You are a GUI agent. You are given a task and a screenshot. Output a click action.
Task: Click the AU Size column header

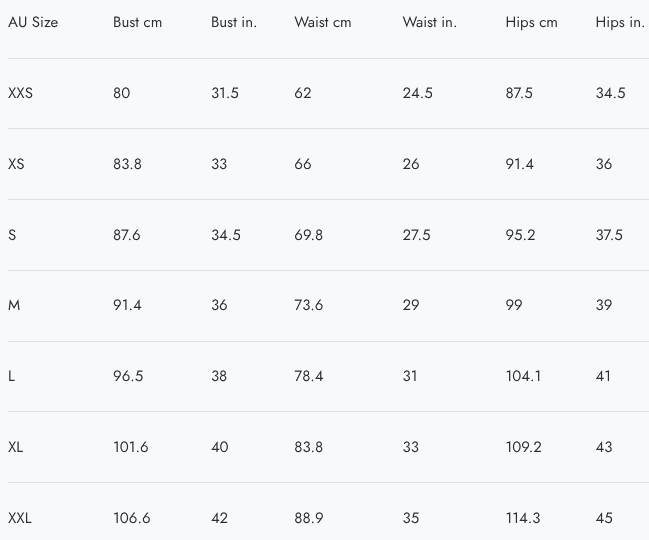click(33, 22)
